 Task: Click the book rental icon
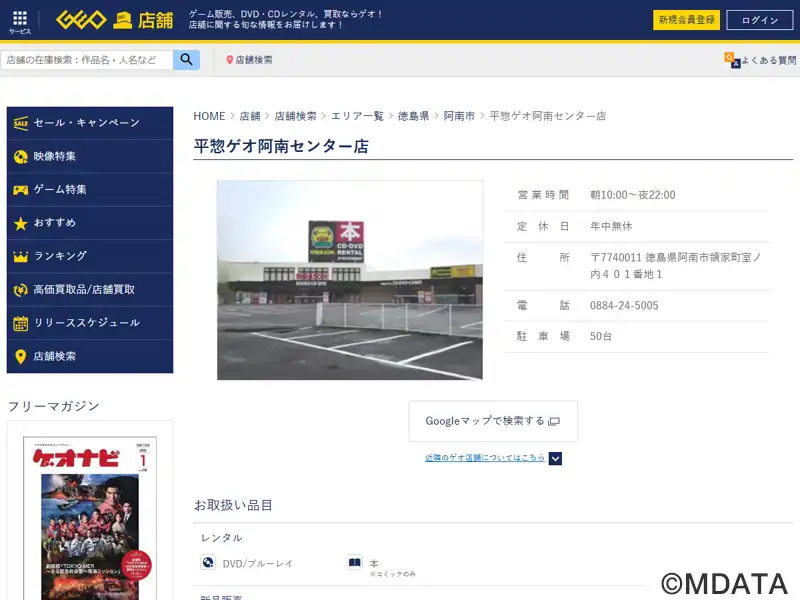pyautogui.click(x=355, y=562)
